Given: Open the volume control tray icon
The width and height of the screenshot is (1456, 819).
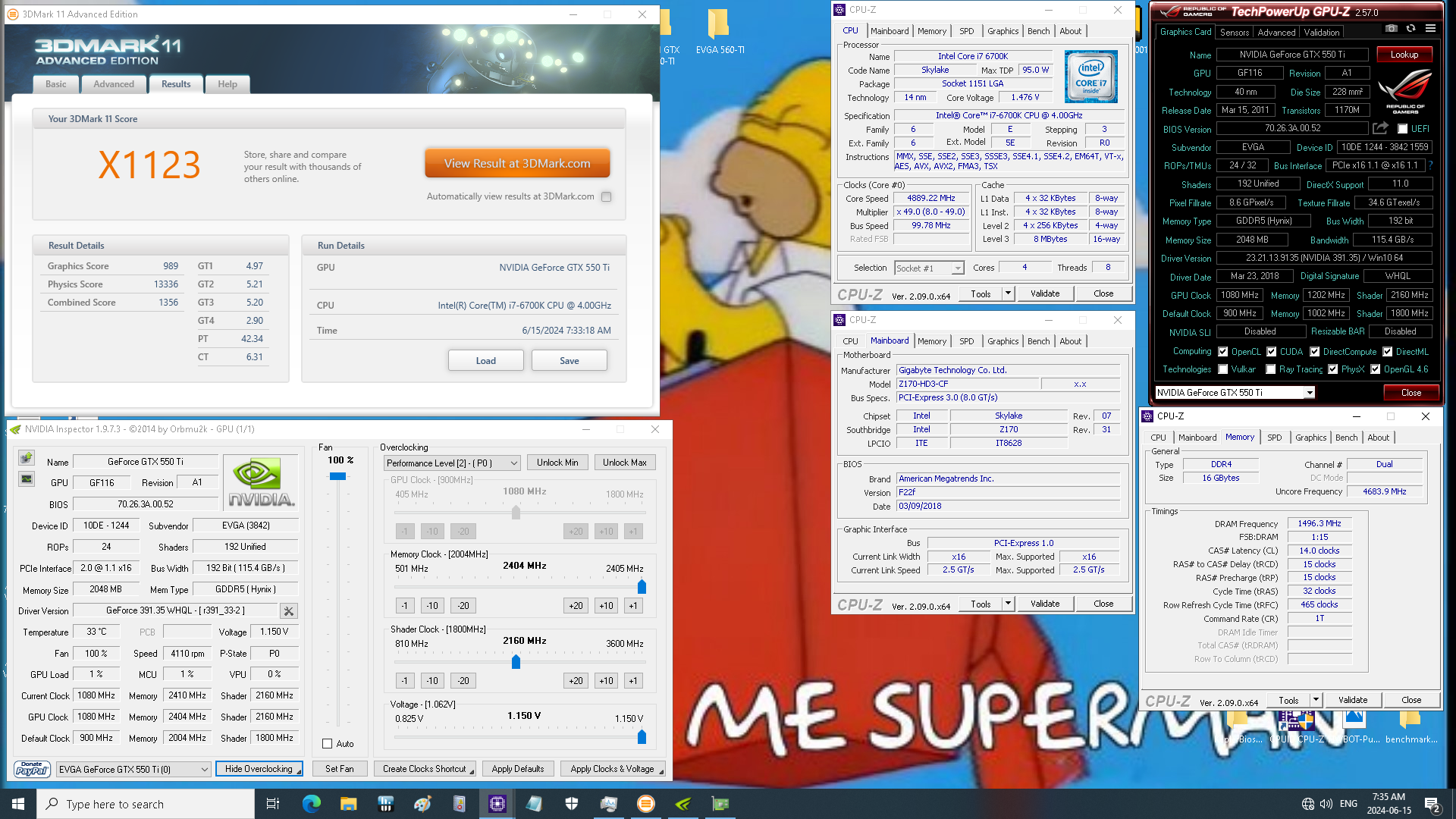Looking at the screenshot, I should (1326, 804).
